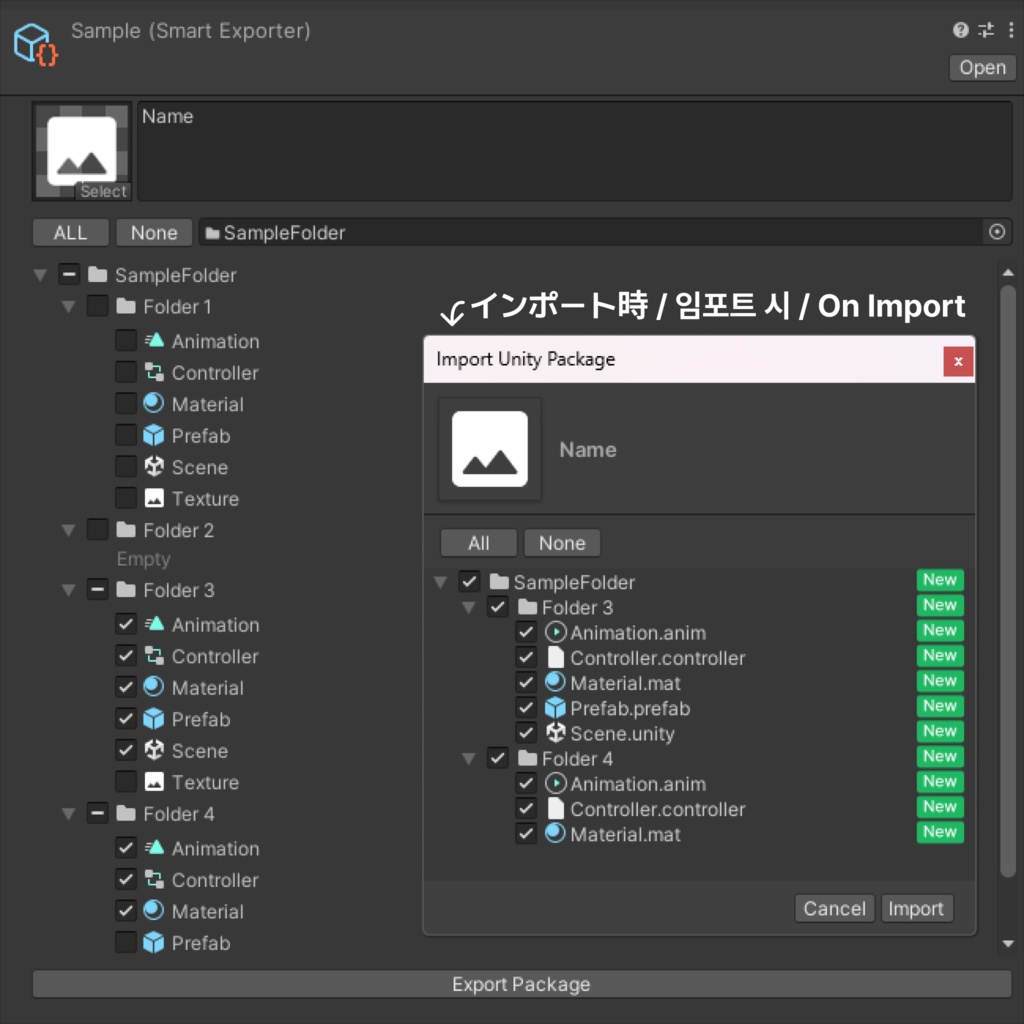1024x1024 pixels.
Task: Collapse Folder 3 in exporter tree
Action: [x=69, y=590]
